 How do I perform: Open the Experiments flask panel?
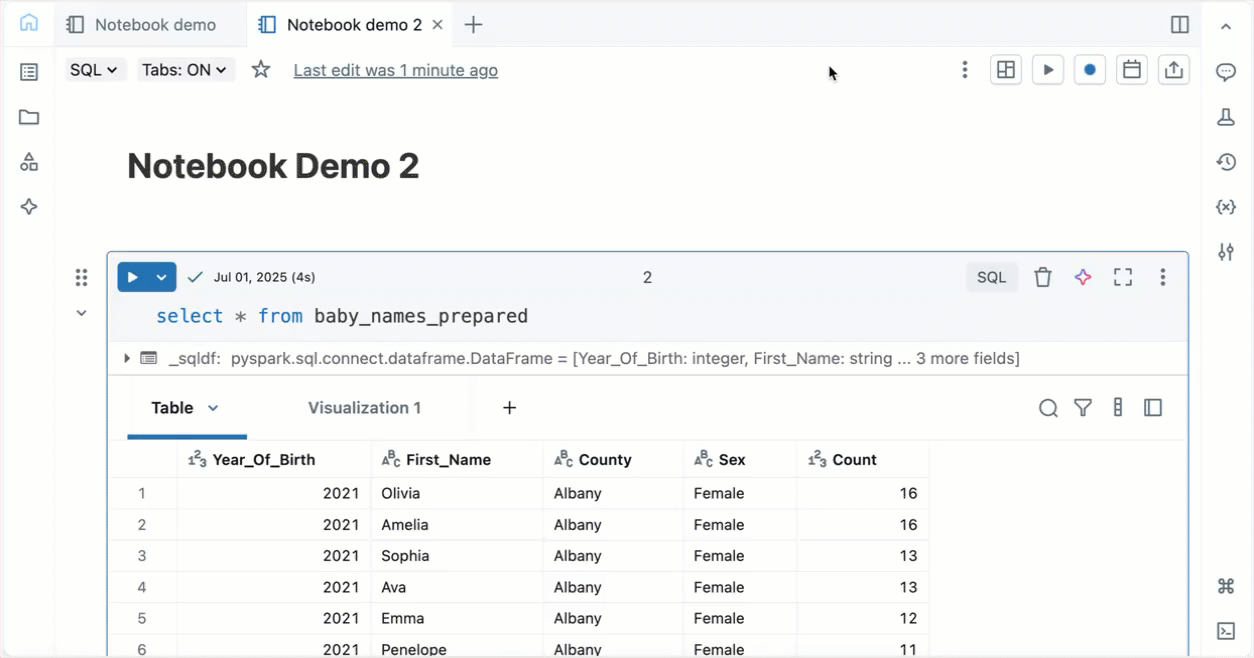(1226, 117)
